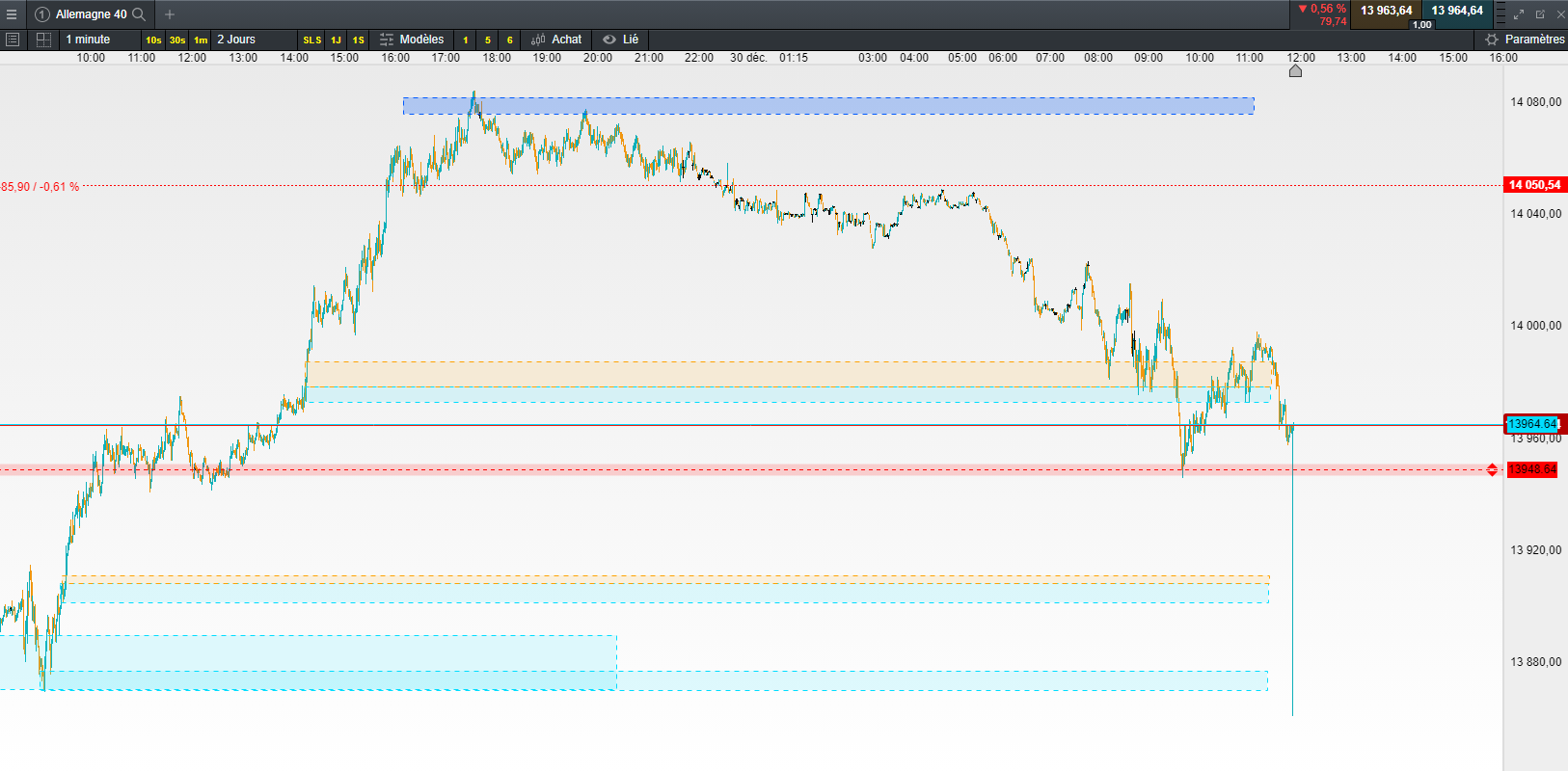Select the 1S period shortcut
Screen dimensions: 1568x771
(359, 40)
